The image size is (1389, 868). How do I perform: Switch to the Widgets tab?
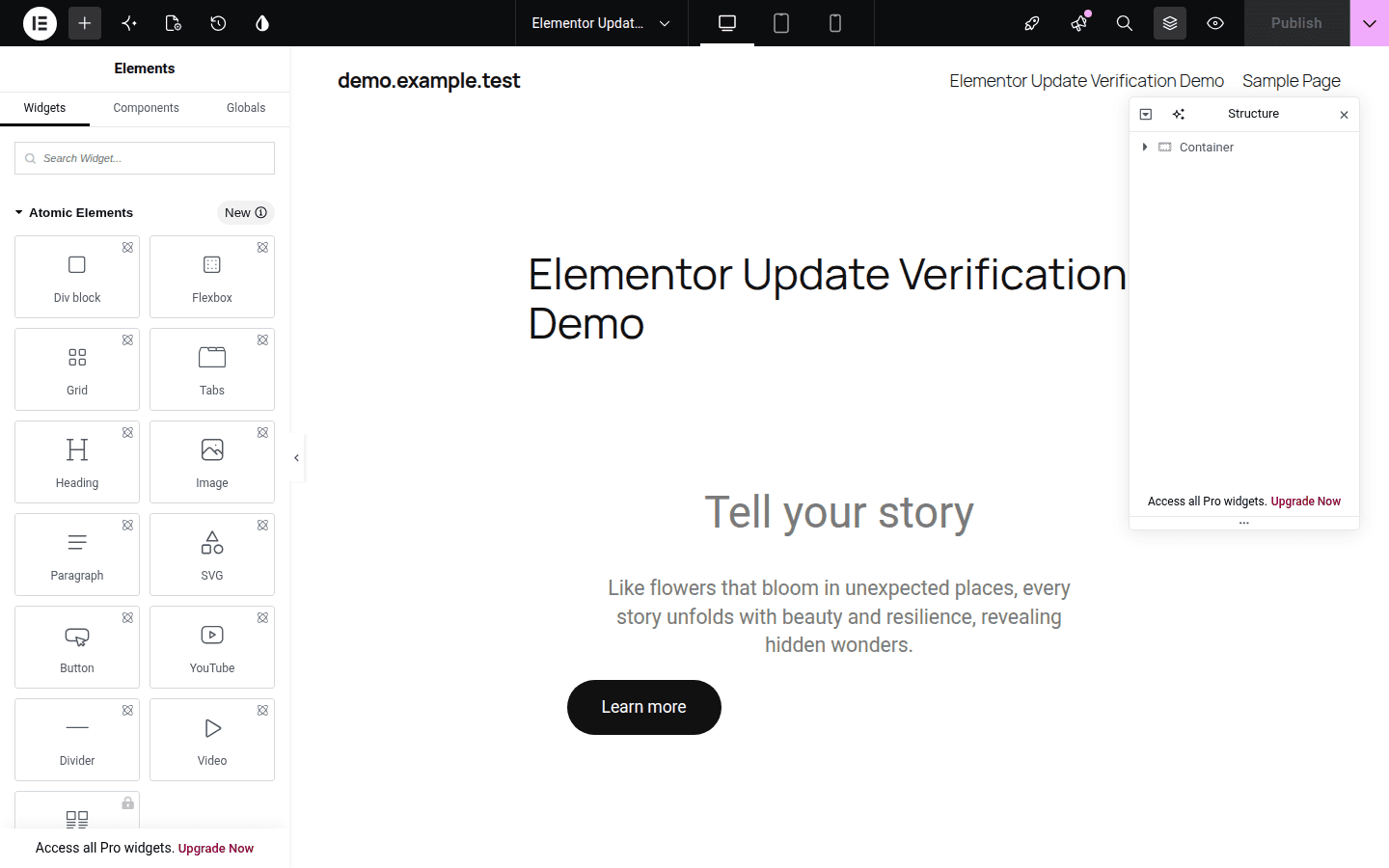click(44, 108)
